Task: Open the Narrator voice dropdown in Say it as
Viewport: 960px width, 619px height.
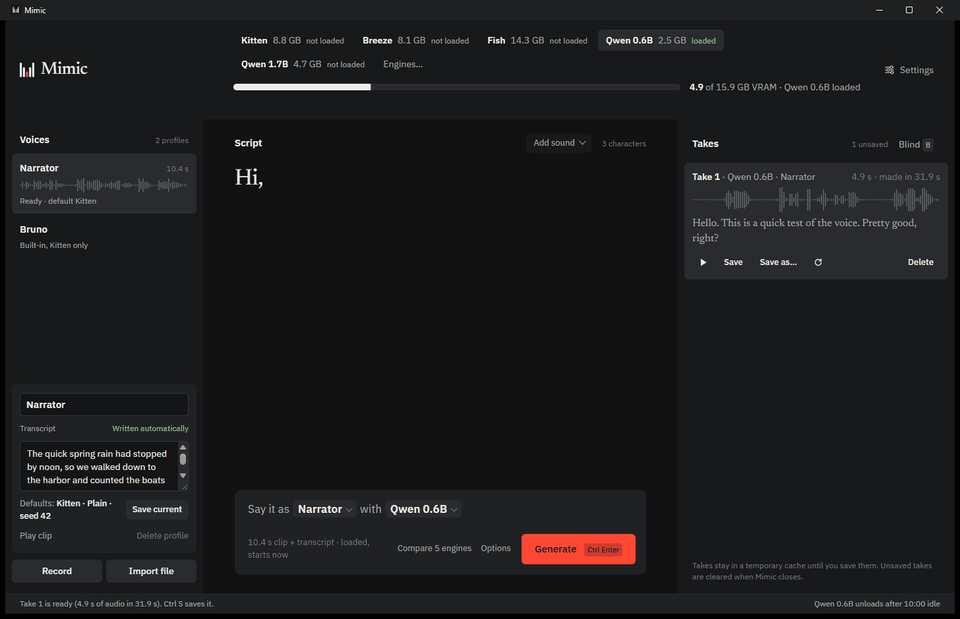Action: click(x=324, y=509)
